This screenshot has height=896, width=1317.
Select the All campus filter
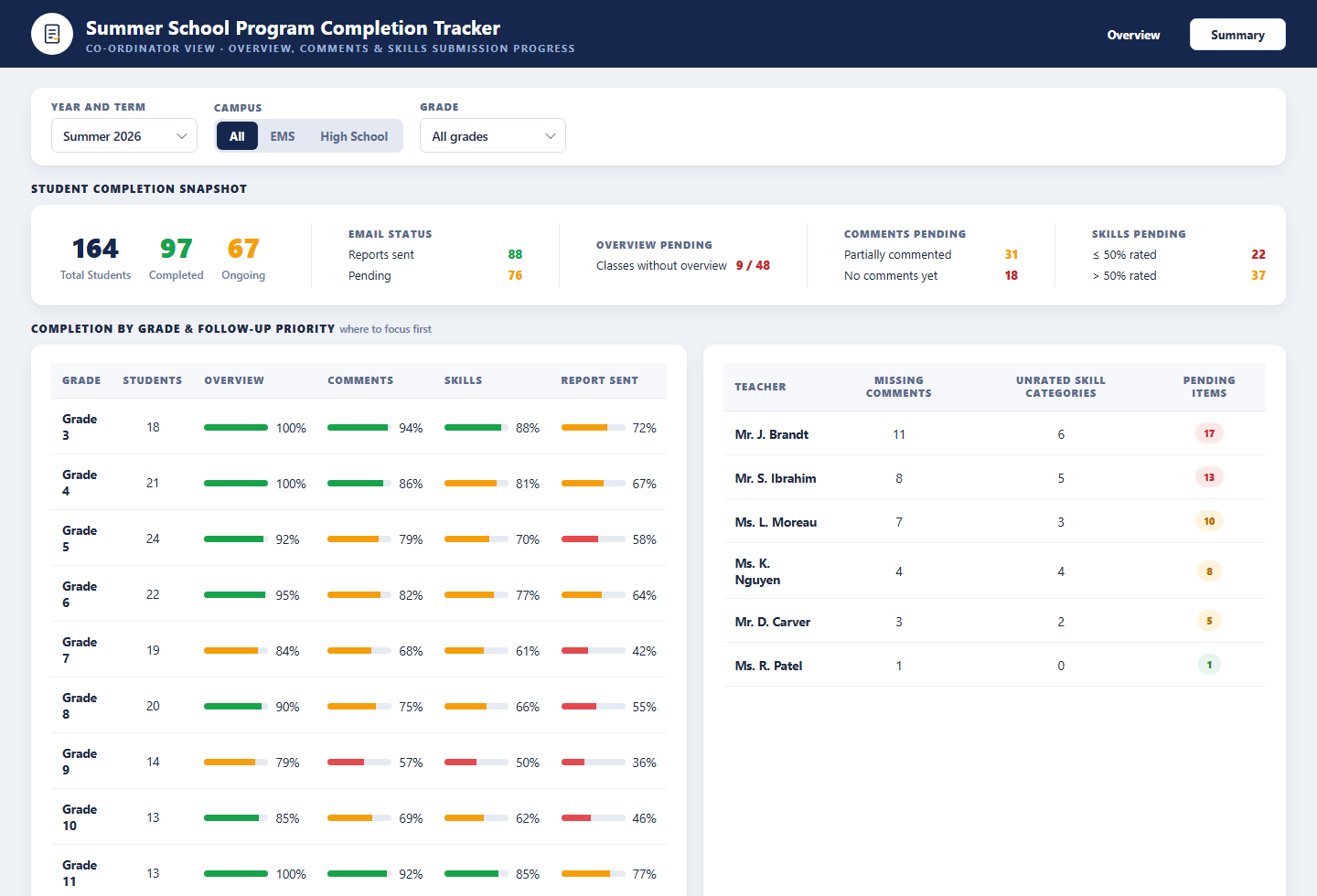[237, 136]
